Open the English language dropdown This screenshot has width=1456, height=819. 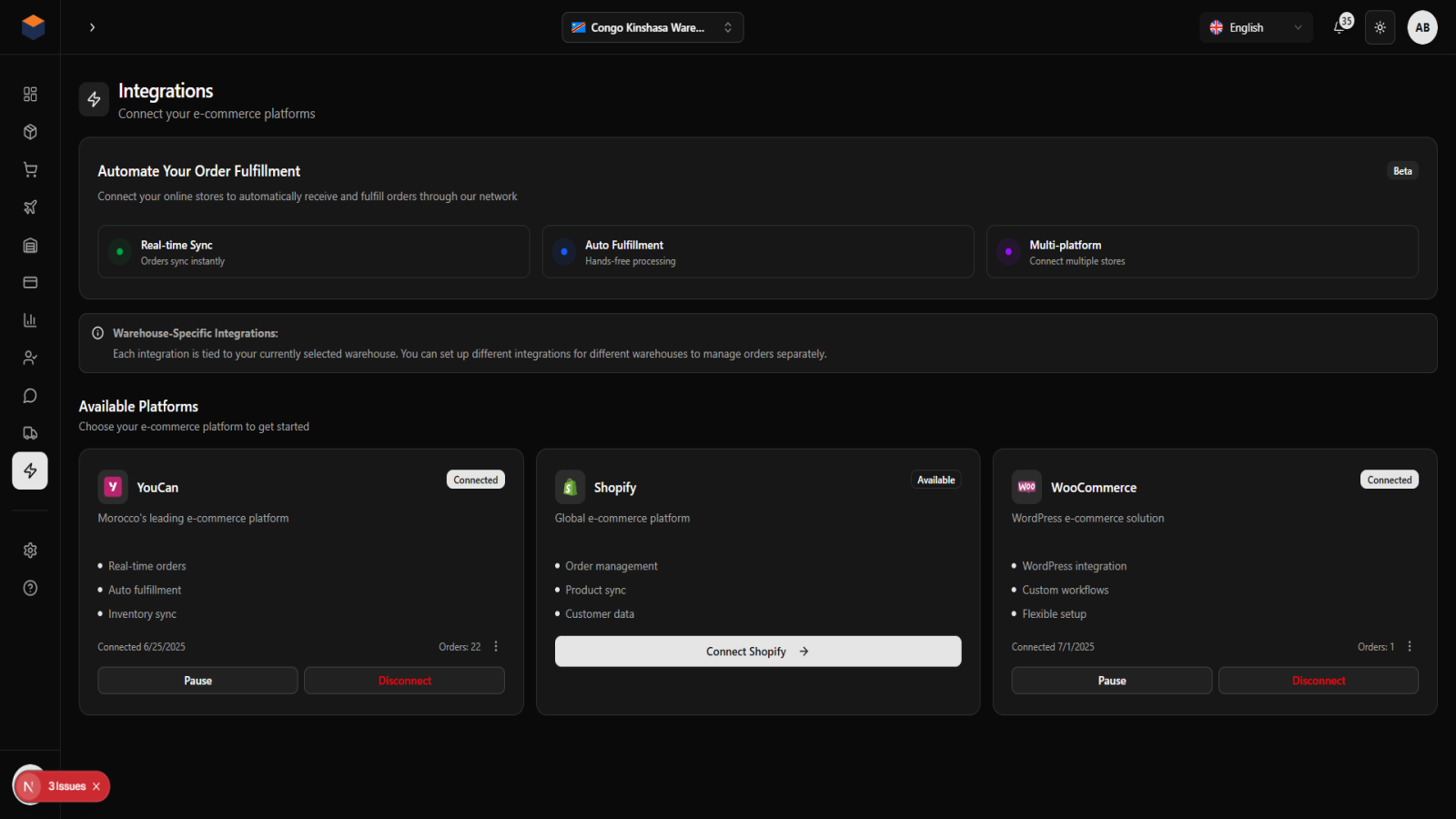pyautogui.click(x=1256, y=27)
